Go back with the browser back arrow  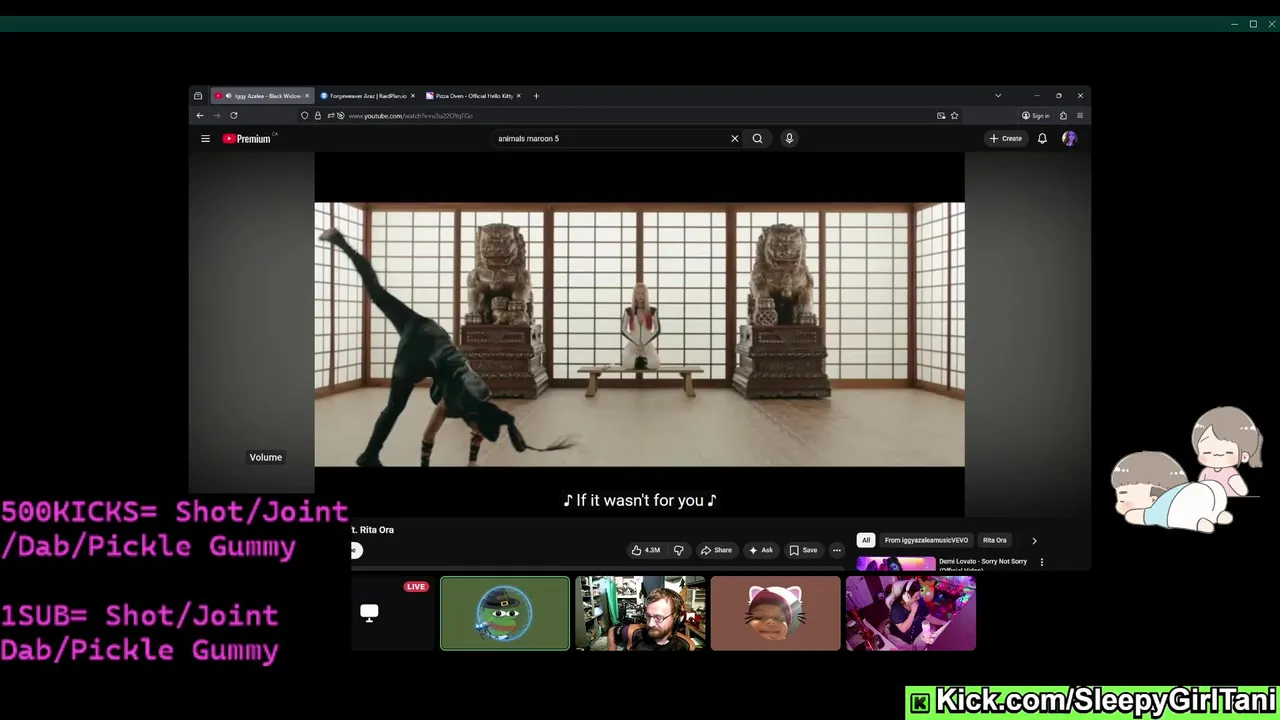(x=200, y=115)
